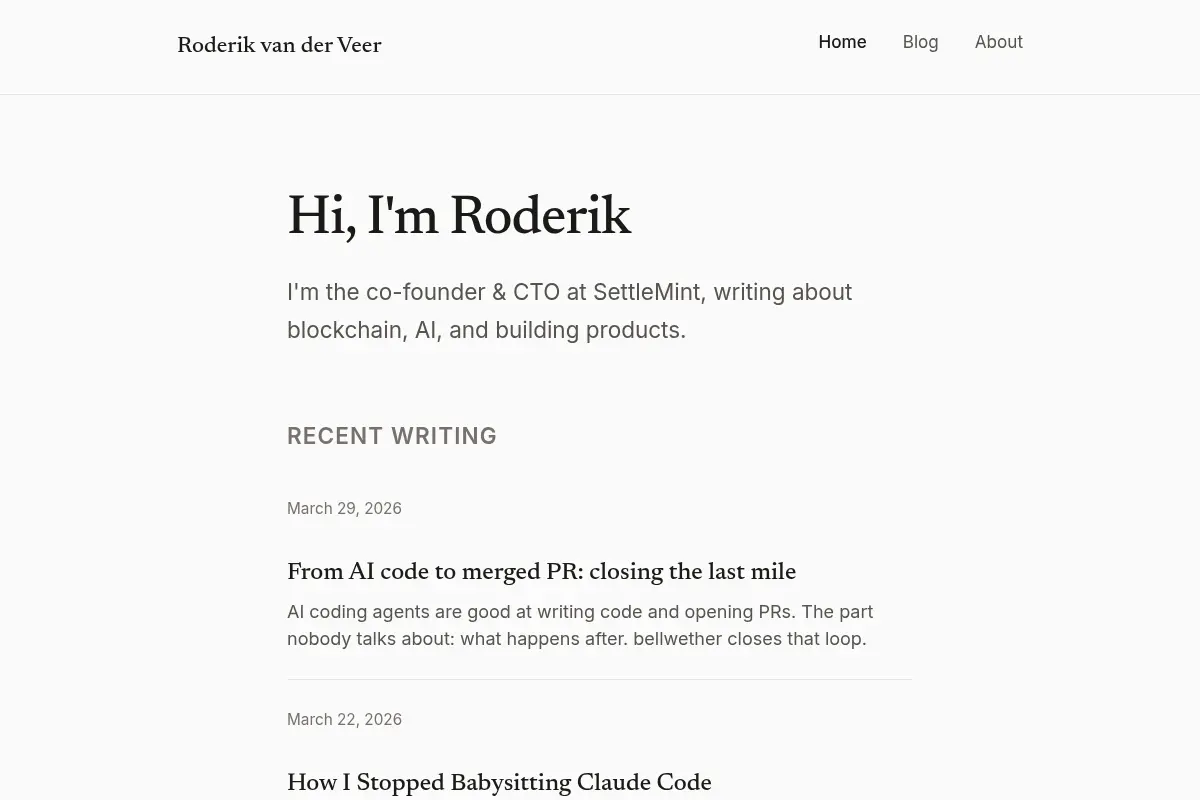This screenshot has width=1200, height=800.
Task: Click excerpt line starting 'AI coding agents'
Action: point(580,611)
